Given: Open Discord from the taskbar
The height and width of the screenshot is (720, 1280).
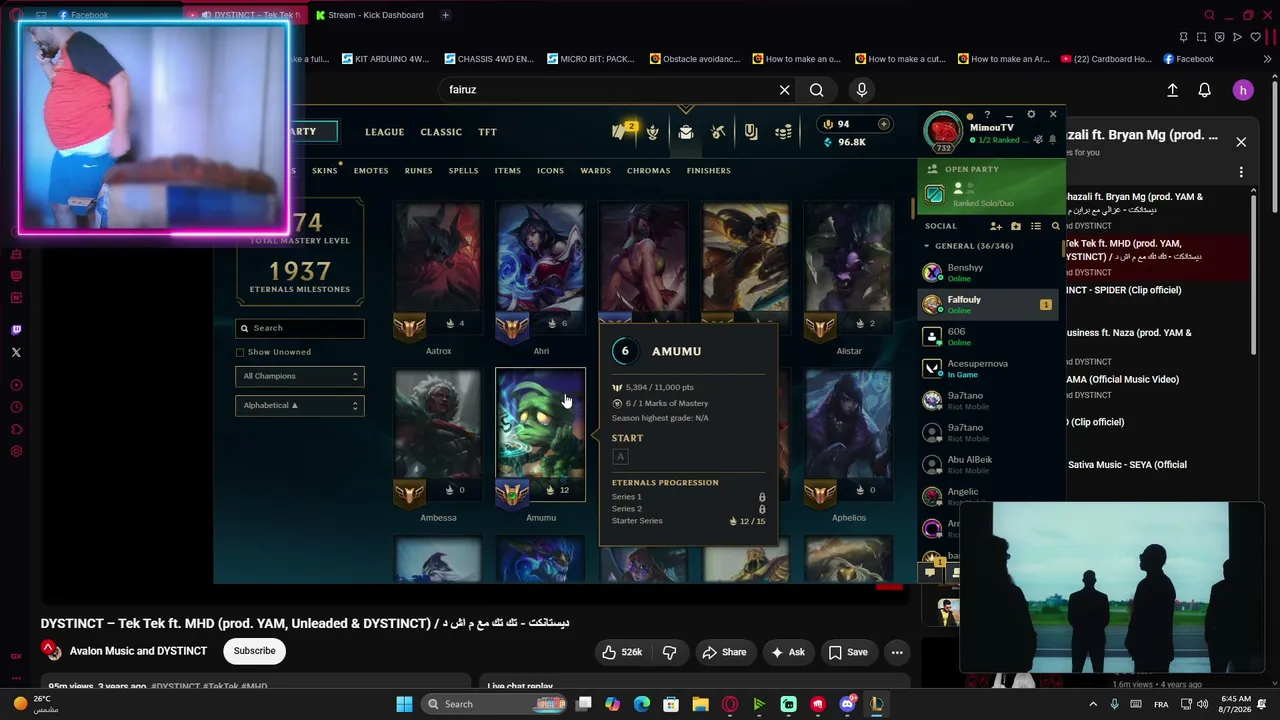Looking at the screenshot, I should [x=848, y=704].
